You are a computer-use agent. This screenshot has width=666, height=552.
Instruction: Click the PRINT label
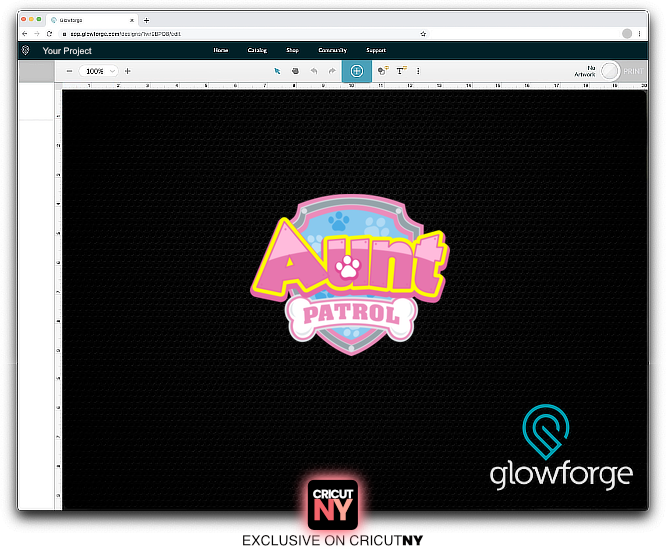633,71
